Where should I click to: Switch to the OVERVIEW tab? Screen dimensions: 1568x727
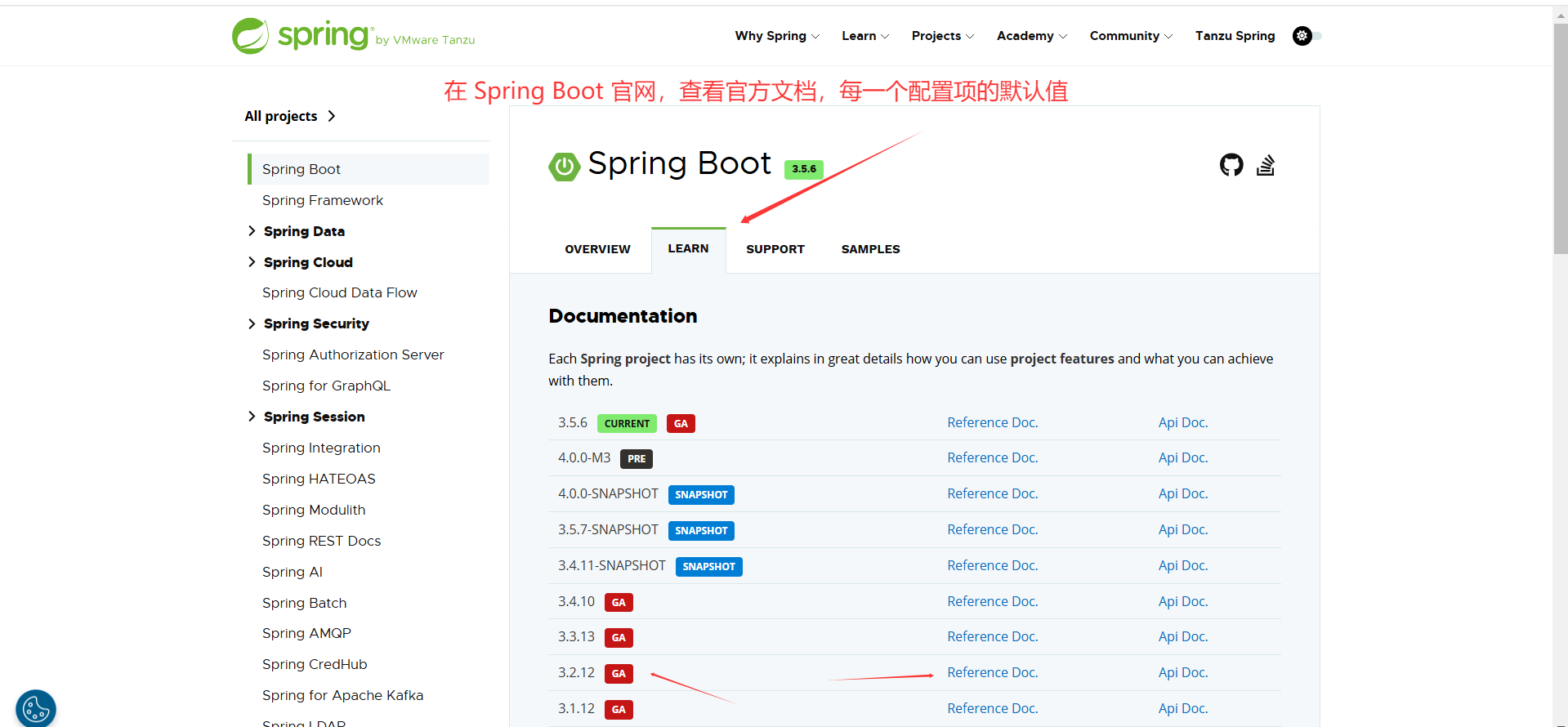[597, 249]
